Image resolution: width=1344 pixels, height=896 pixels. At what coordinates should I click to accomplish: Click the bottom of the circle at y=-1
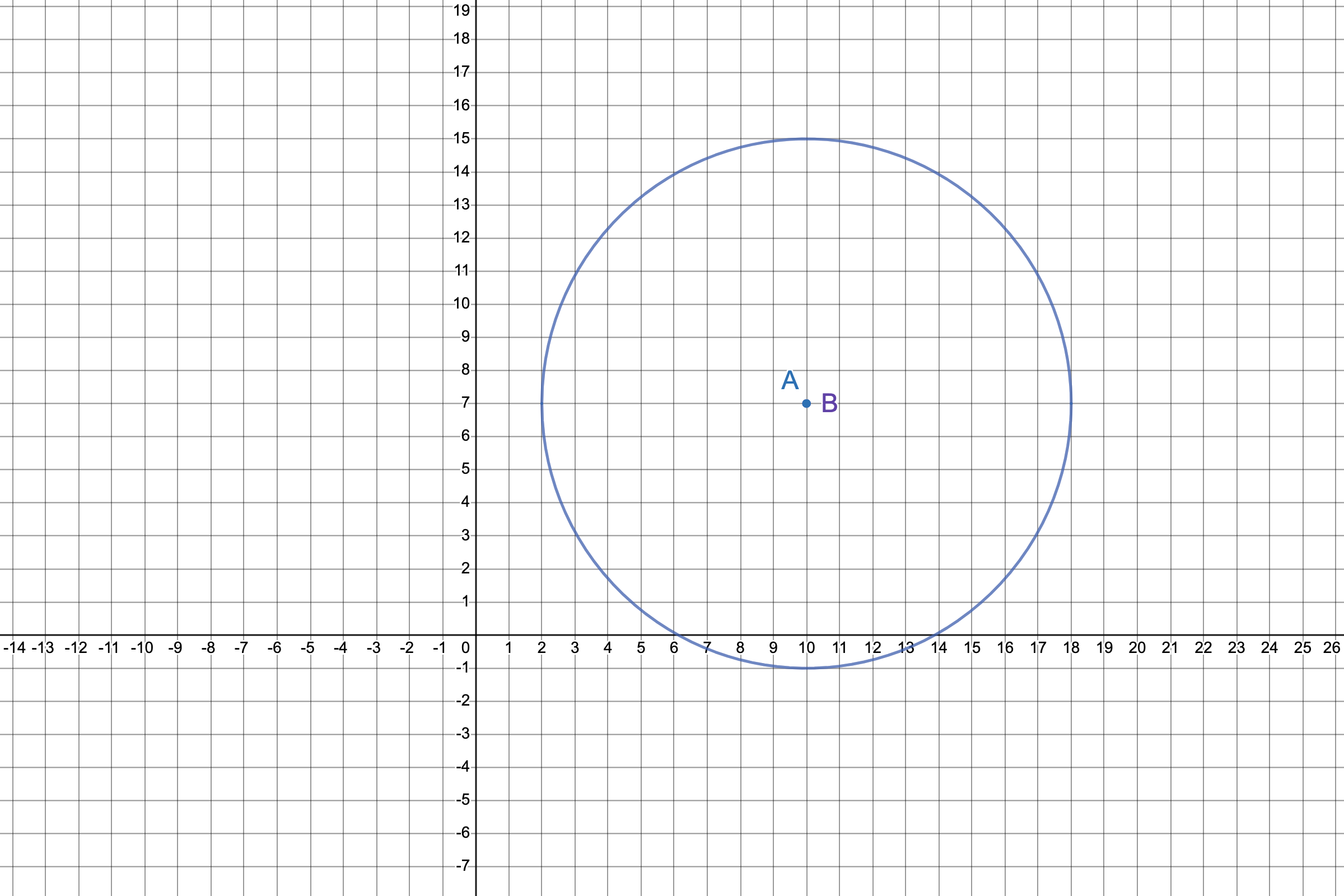(x=808, y=669)
